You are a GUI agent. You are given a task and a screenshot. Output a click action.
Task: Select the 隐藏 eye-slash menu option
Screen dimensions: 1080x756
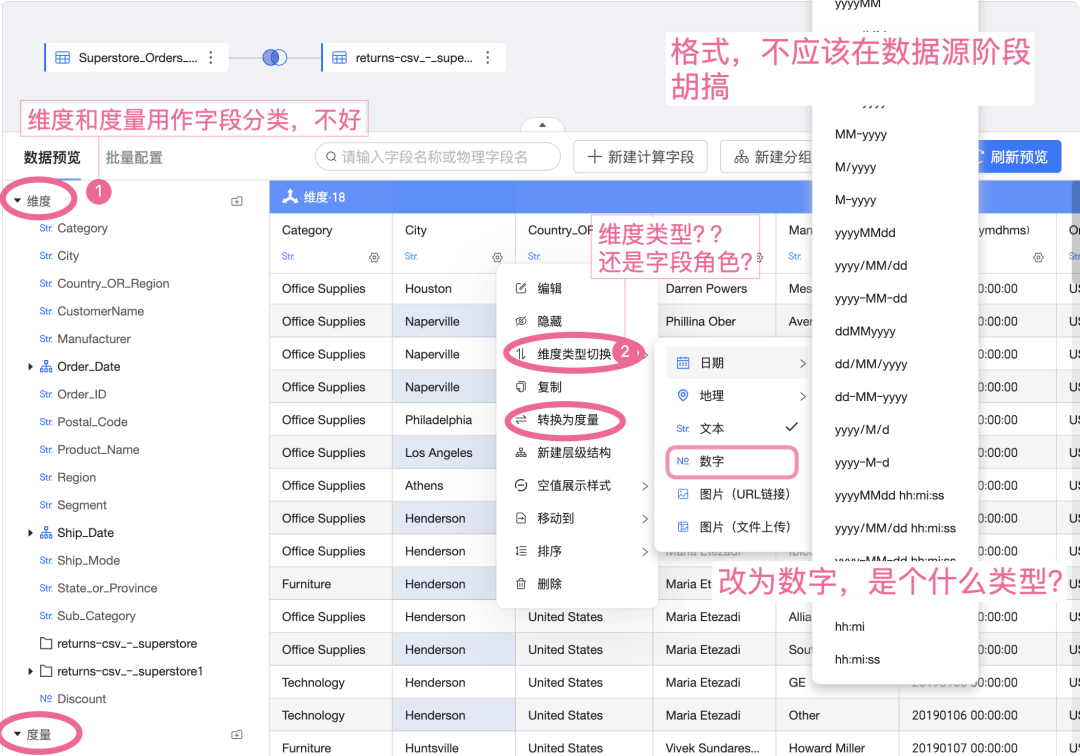click(549, 321)
